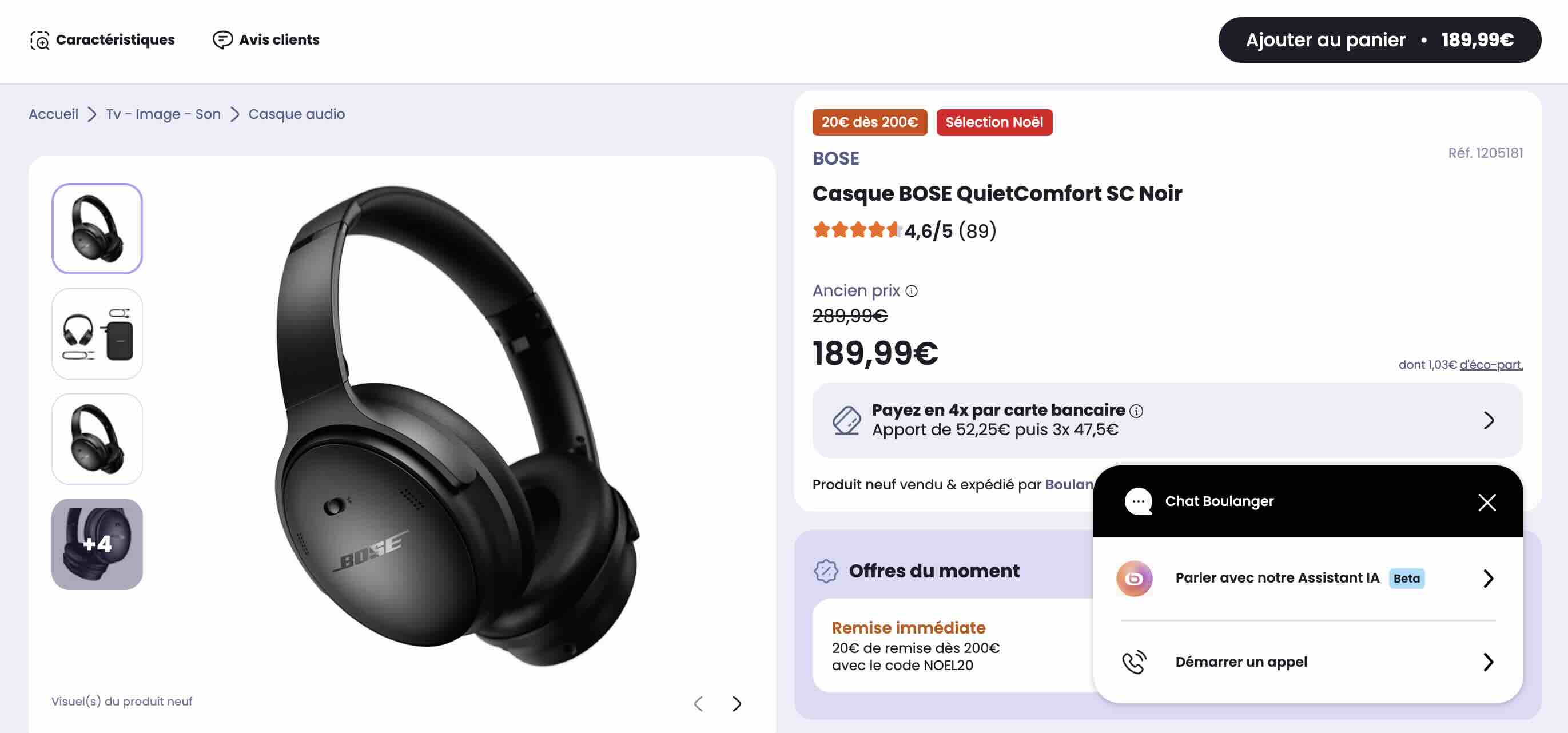Show previous product image arrow
This screenshot has width=1568, height=733.
click(x=698, y=704)
